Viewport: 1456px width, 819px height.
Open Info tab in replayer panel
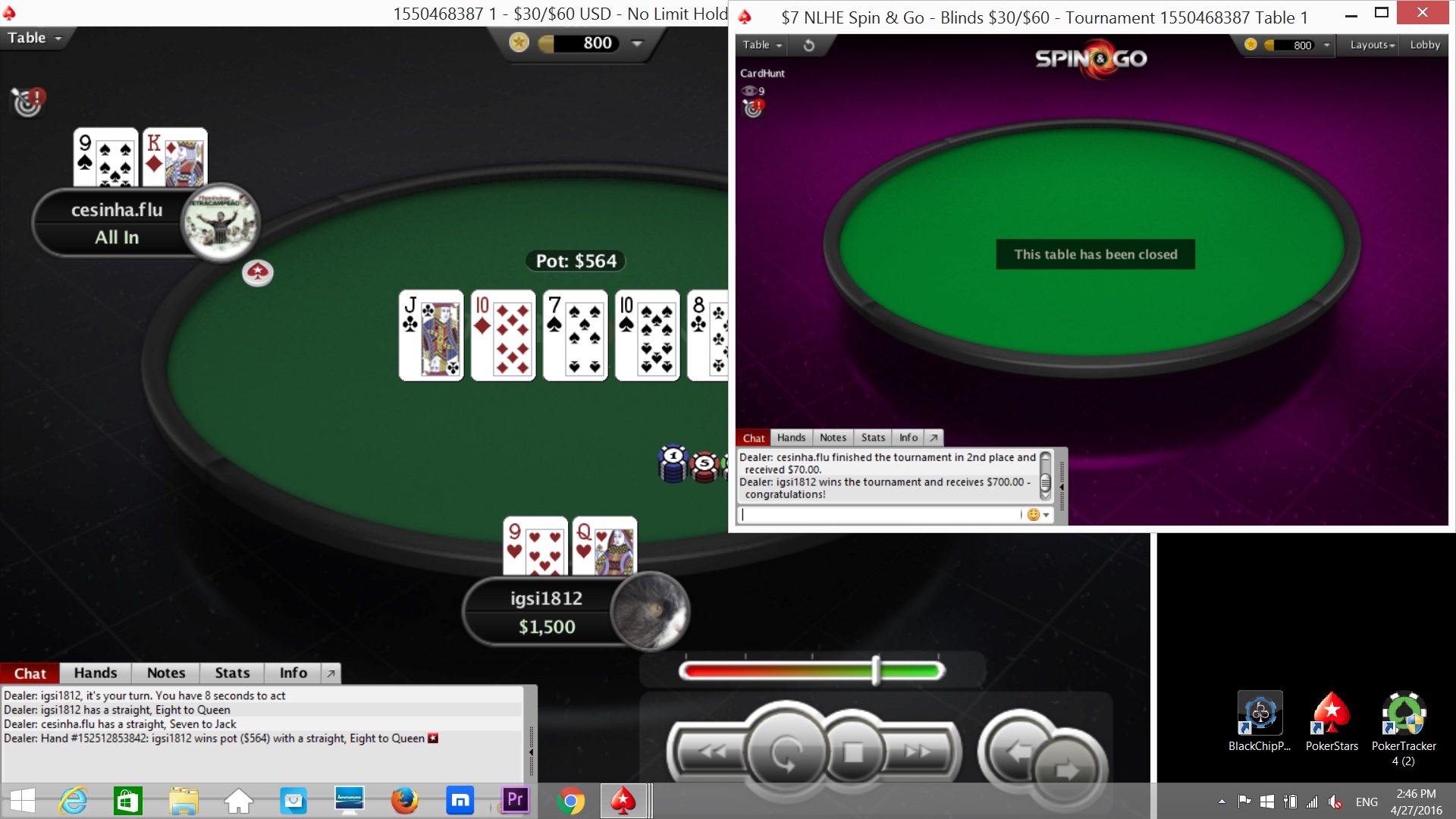(293, 673)
